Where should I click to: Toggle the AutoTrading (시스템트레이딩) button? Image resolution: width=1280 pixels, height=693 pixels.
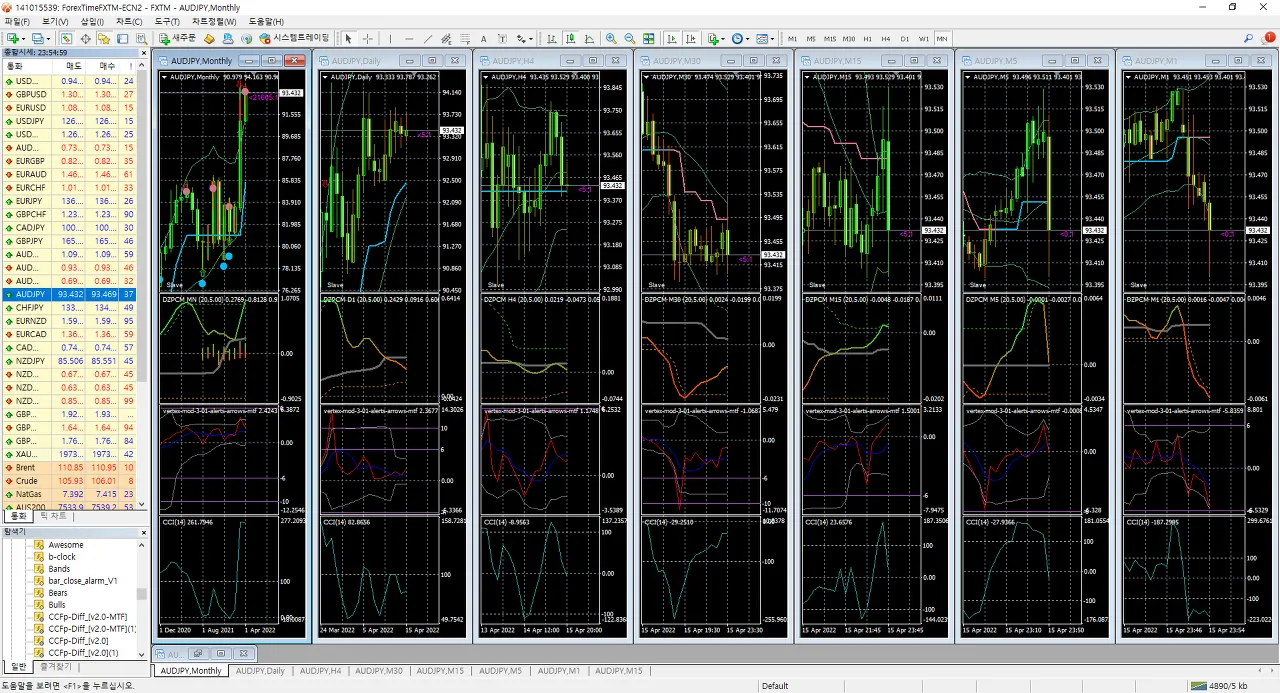coord(294,38)
